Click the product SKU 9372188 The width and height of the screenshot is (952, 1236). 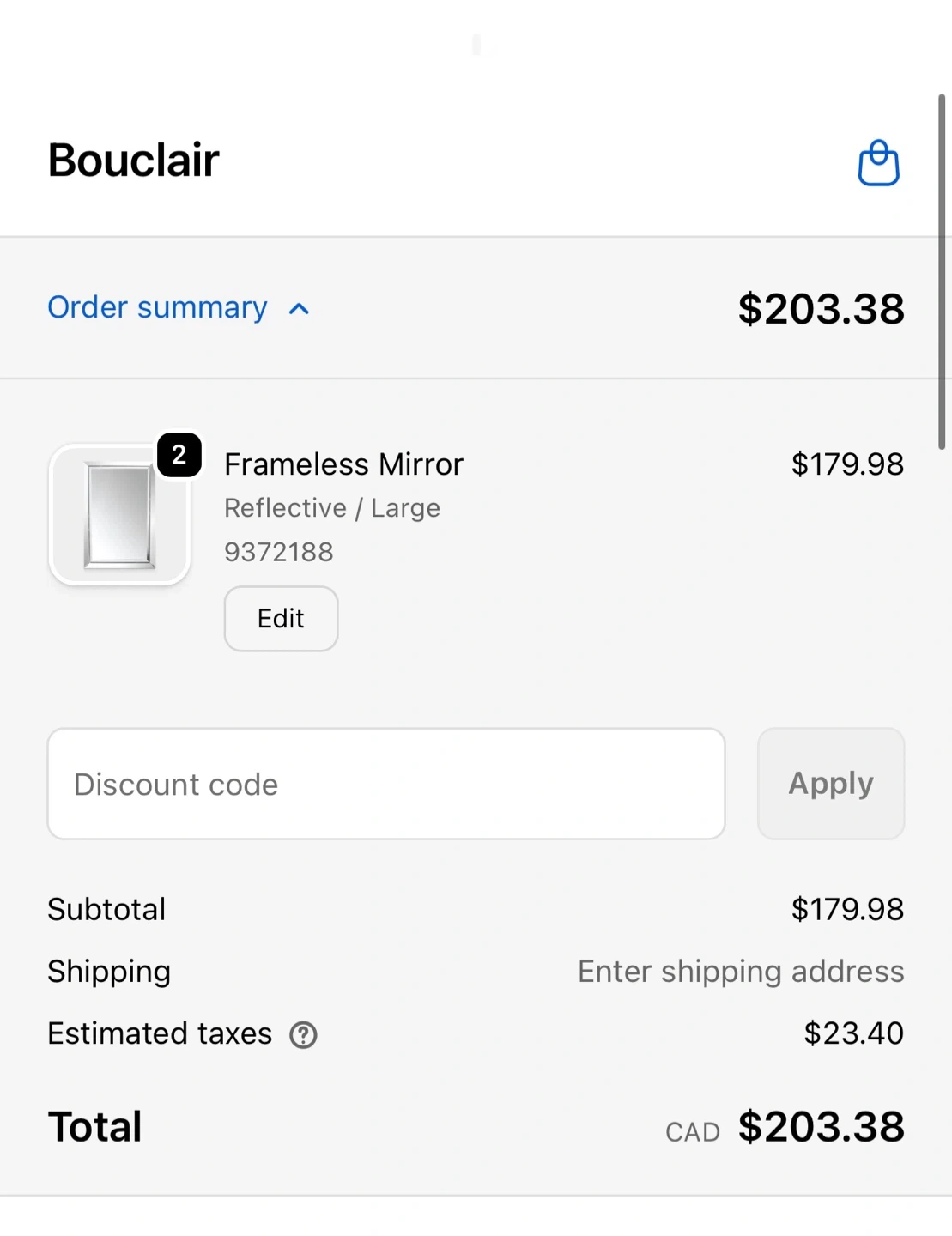(278, 552)
